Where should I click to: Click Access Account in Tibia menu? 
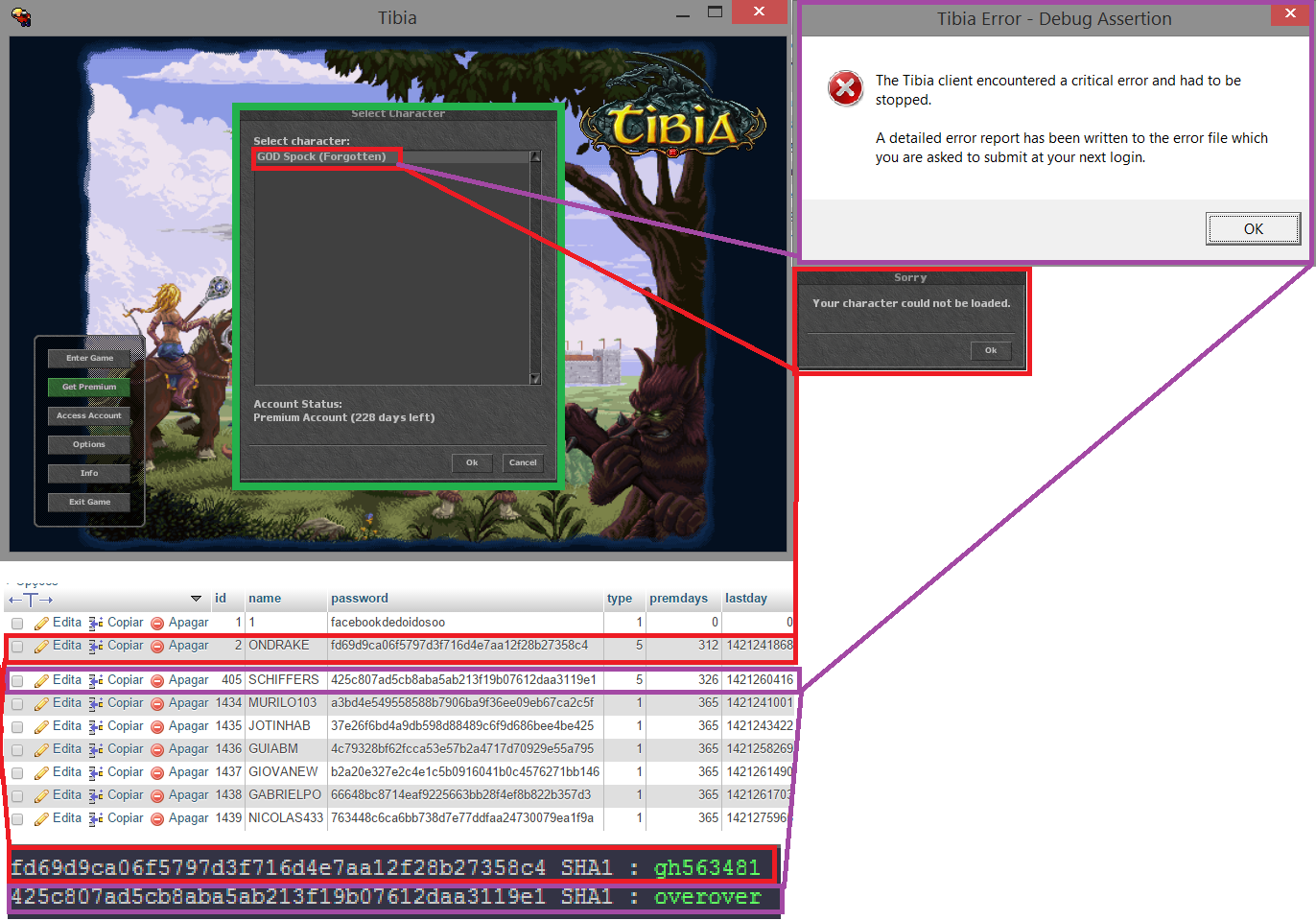coord(89,415)
